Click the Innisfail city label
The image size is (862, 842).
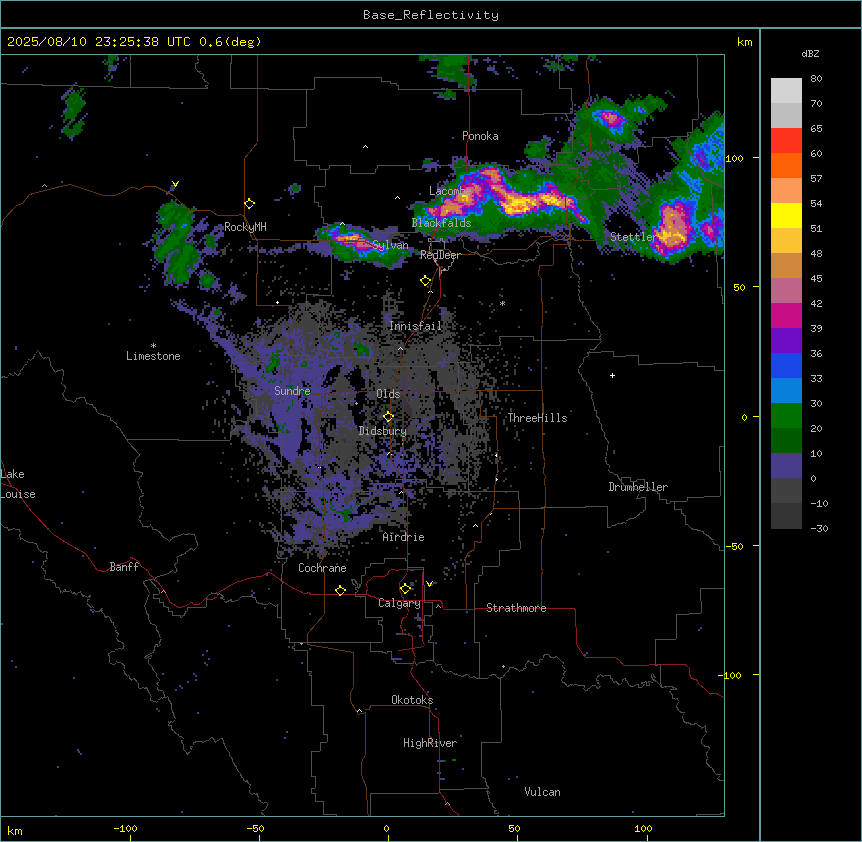(415, 326)
